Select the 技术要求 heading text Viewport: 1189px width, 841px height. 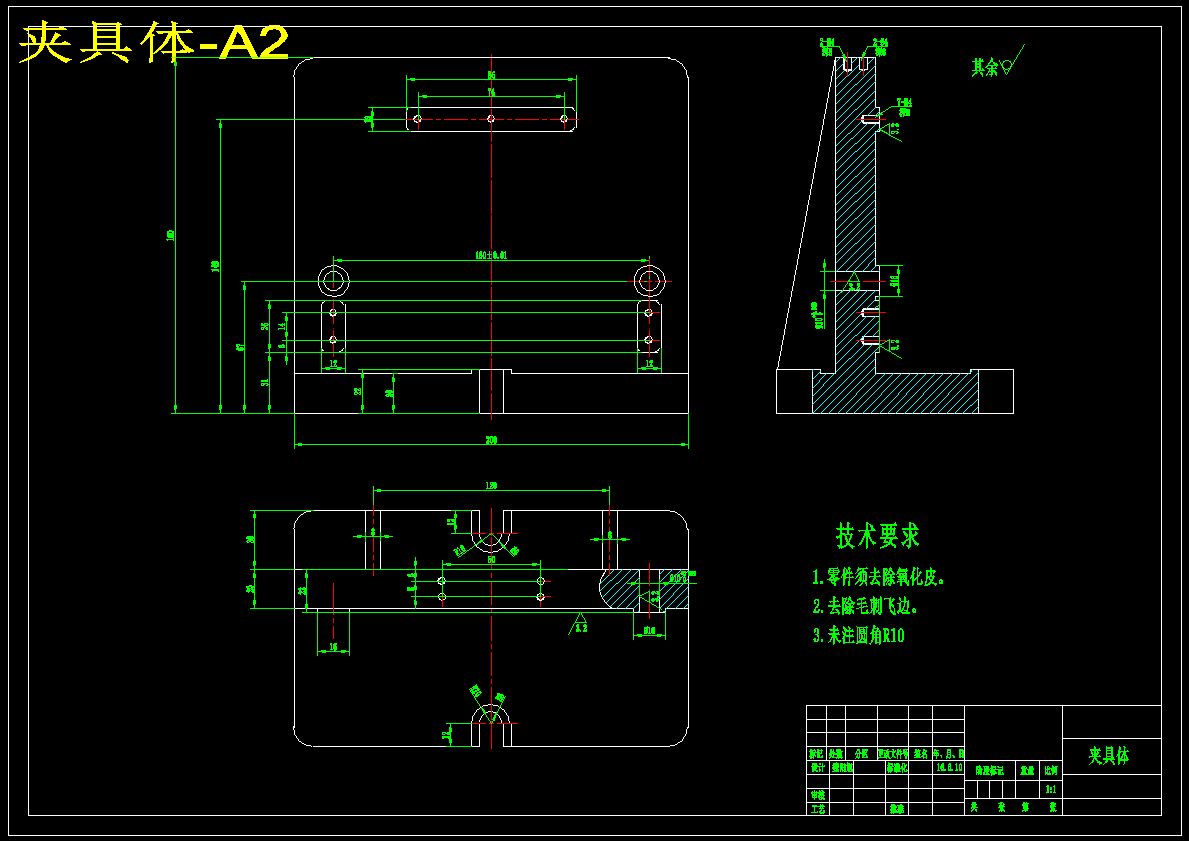coord(877,535)
